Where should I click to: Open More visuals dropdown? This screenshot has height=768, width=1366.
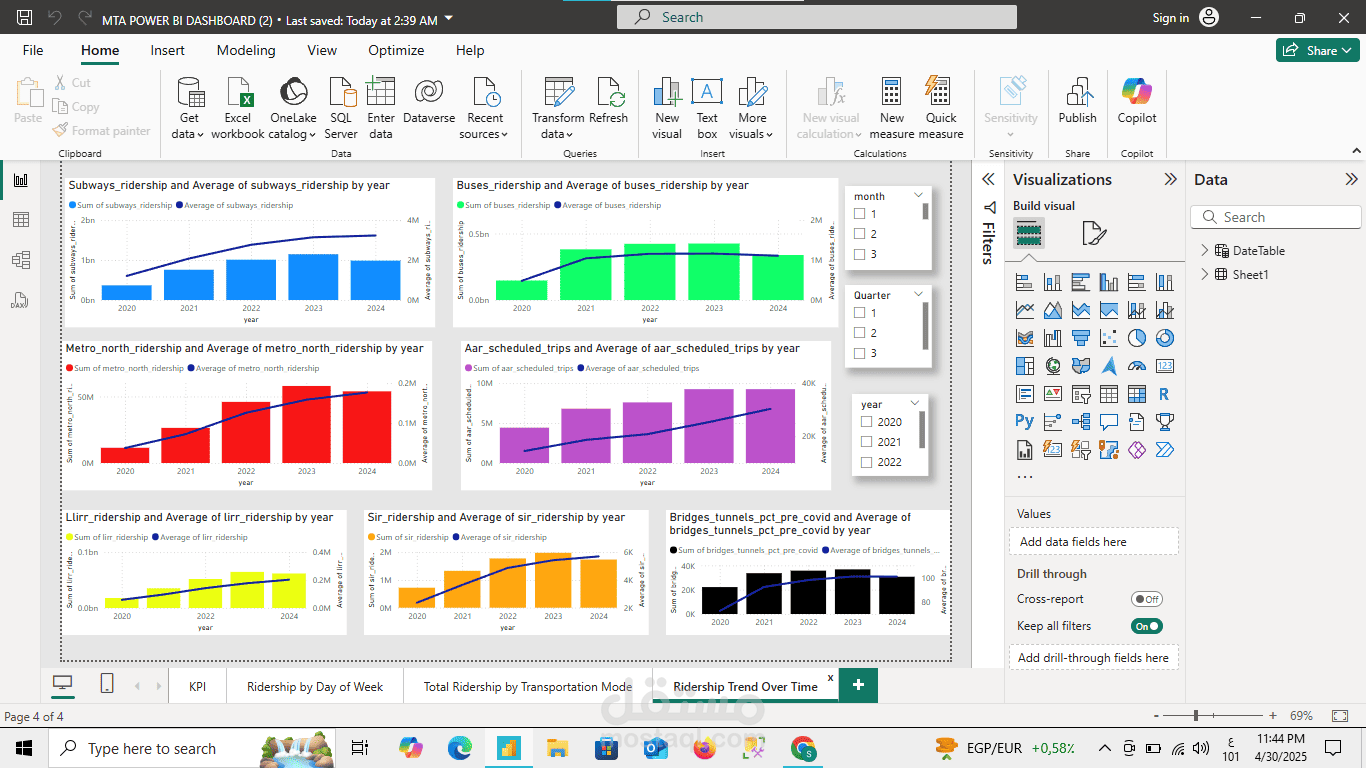[752, 108]
